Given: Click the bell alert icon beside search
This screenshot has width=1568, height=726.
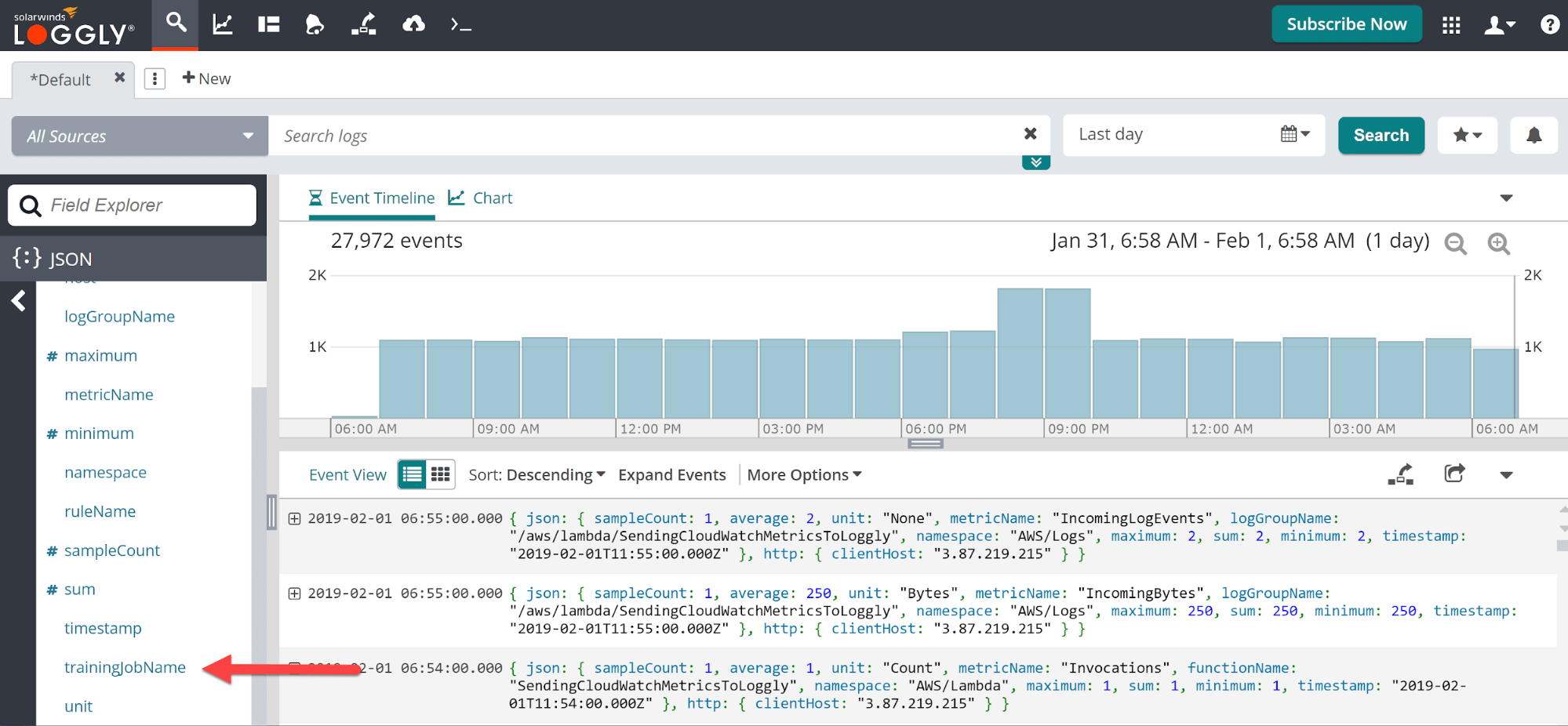Looking at the screenshot, I should click(x=1533, y=136).
